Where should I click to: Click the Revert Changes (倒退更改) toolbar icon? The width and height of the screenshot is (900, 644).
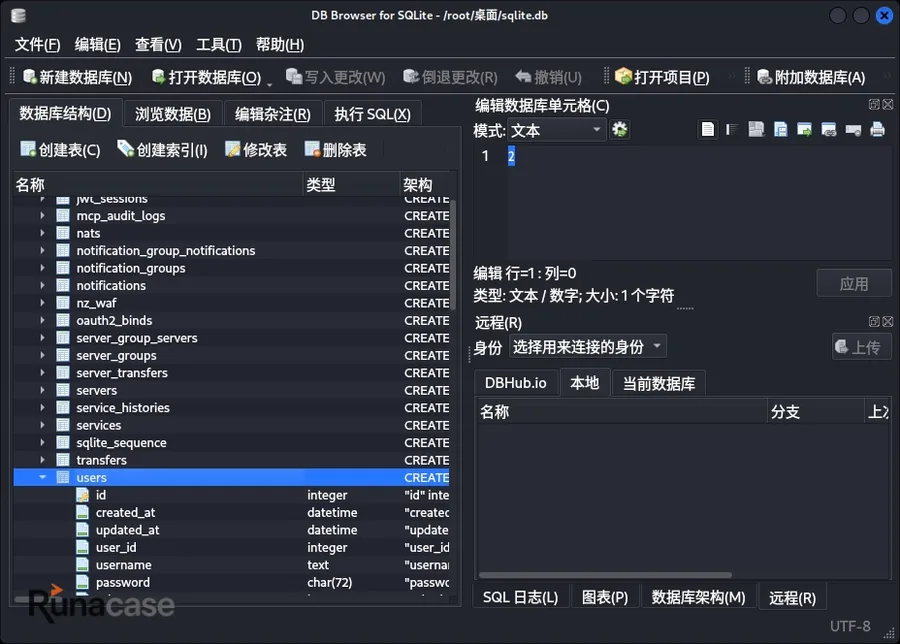coord(411,76)
